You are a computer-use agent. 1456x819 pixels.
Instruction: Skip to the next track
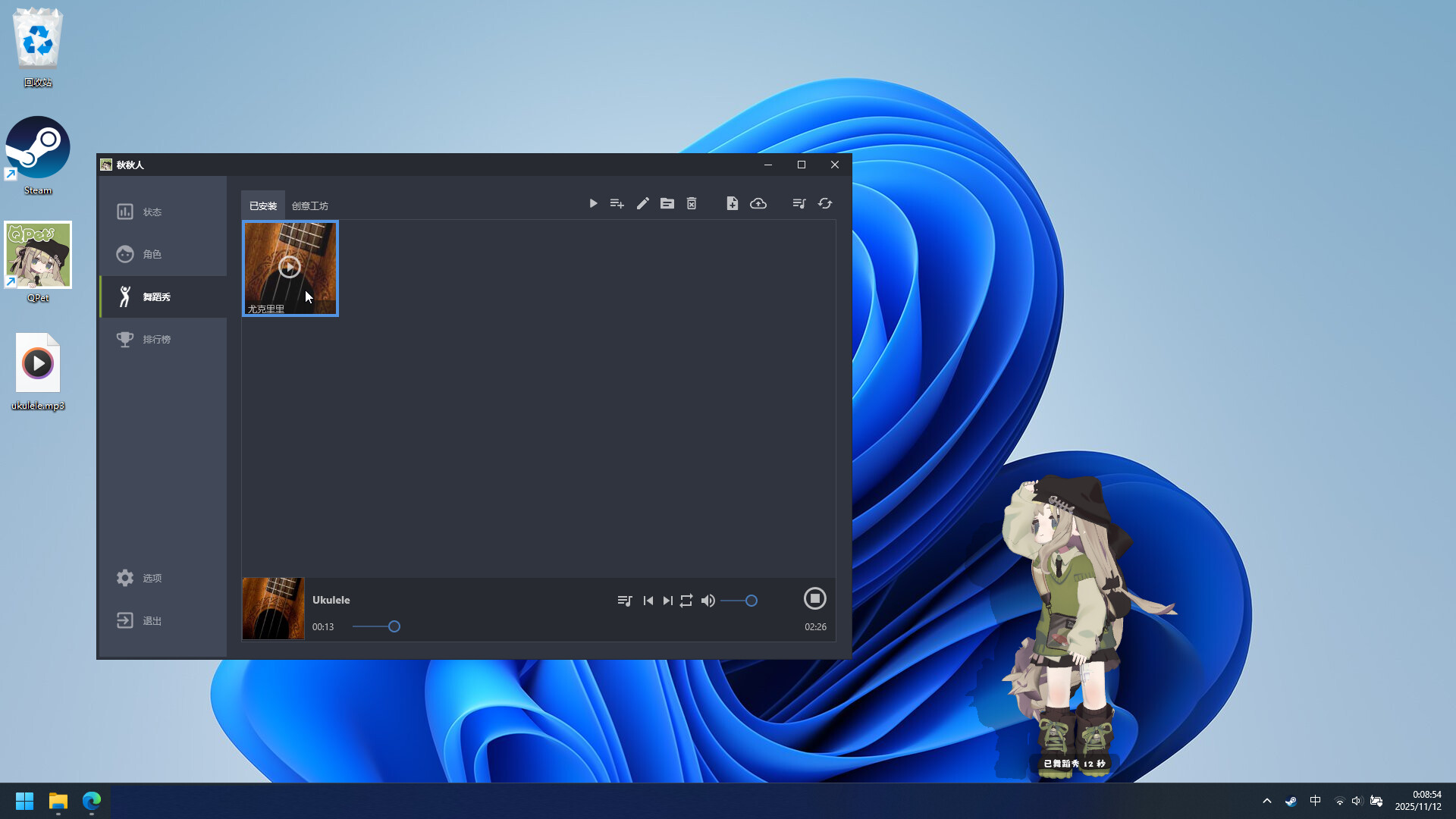point(667,600)
